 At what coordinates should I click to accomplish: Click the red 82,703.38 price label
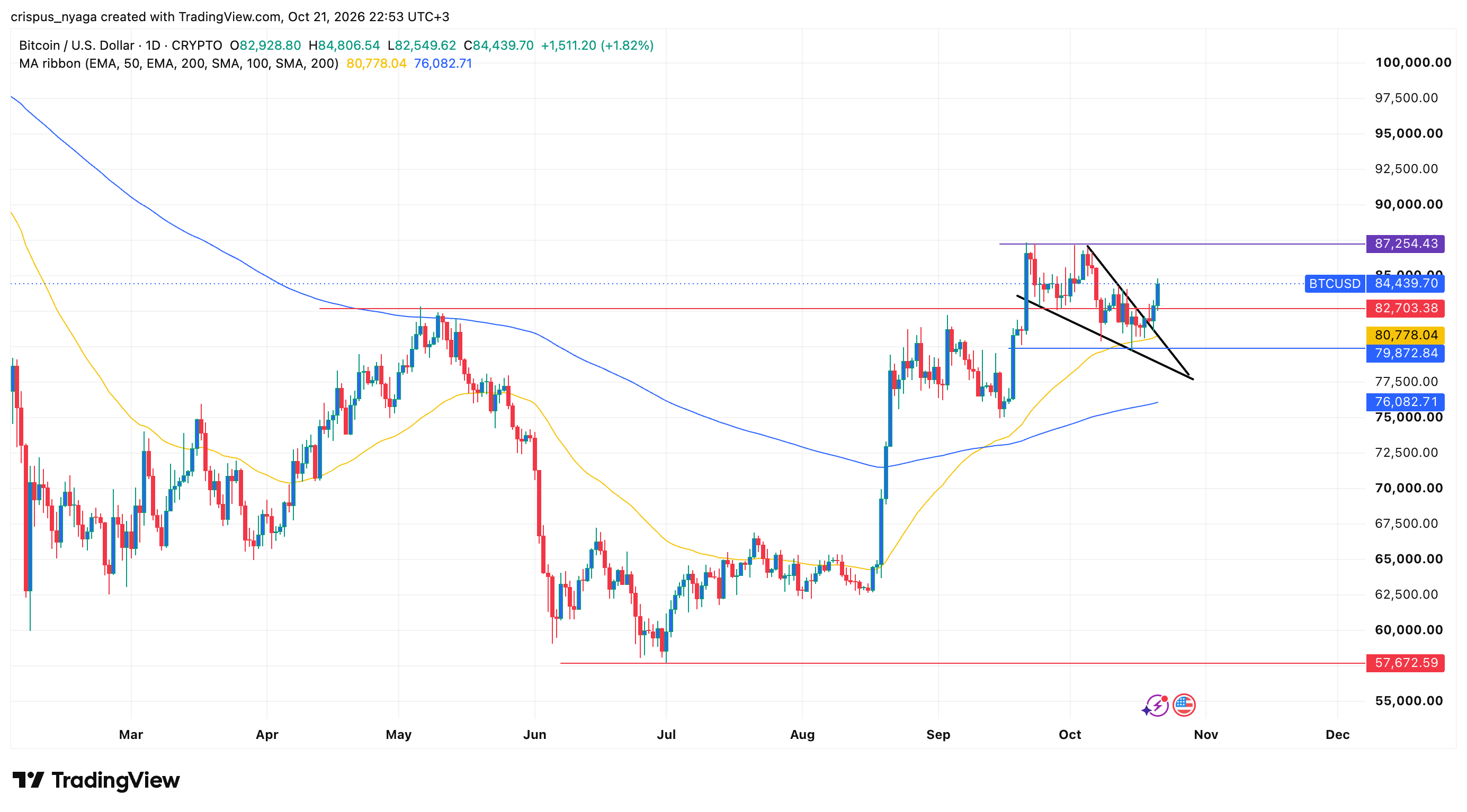click(1406, 309)
